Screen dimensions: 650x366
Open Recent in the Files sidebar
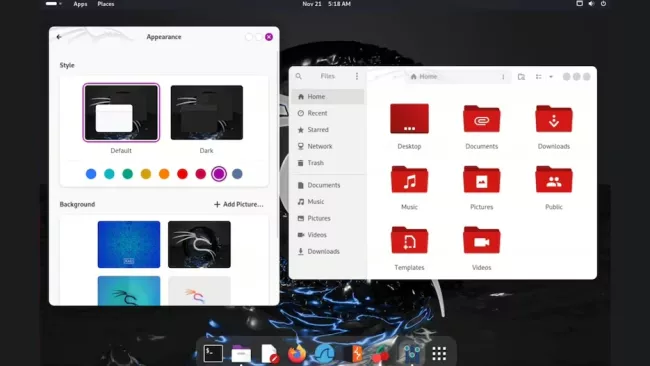click(x=327, y=113)
